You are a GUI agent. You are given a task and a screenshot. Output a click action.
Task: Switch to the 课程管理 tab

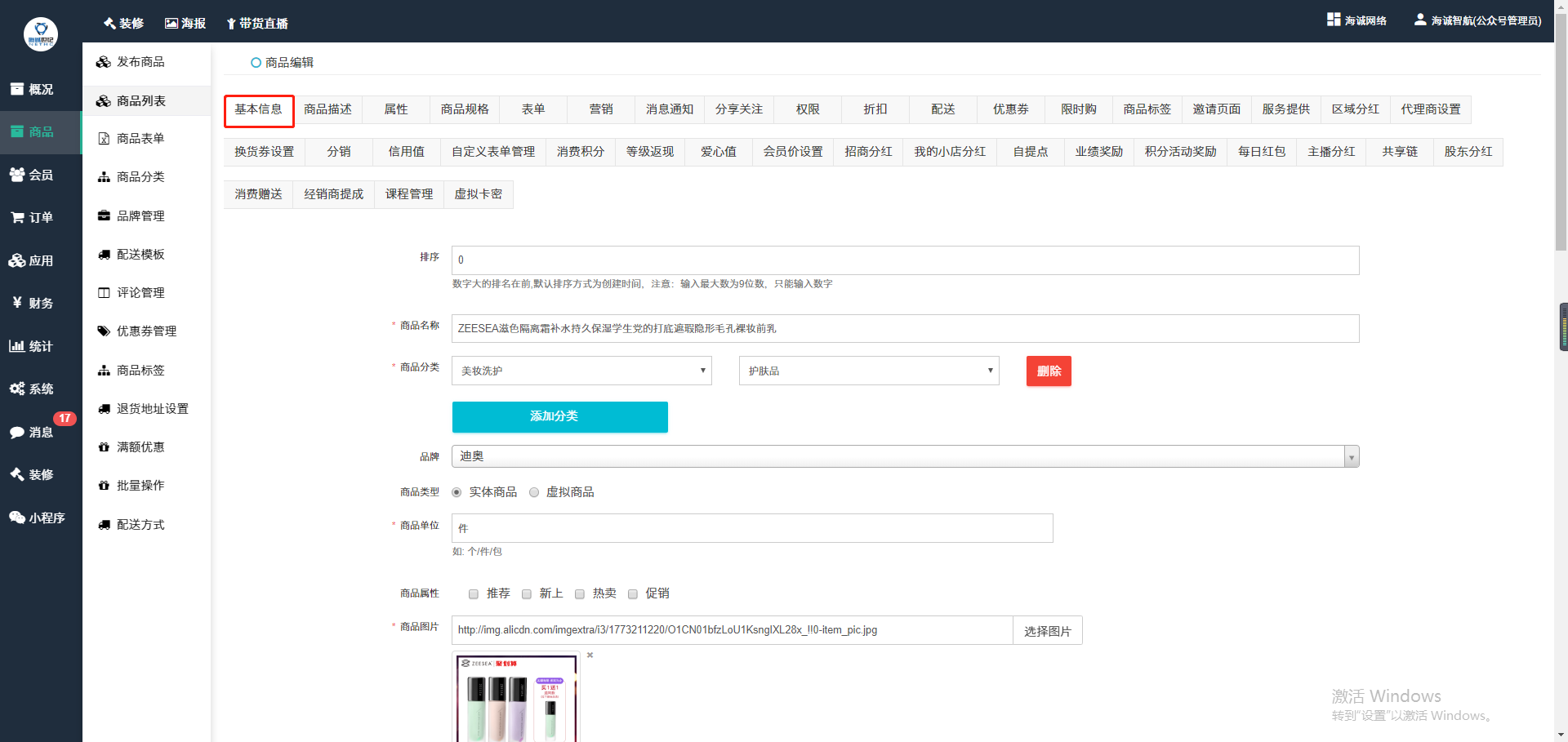pos(409,194)
